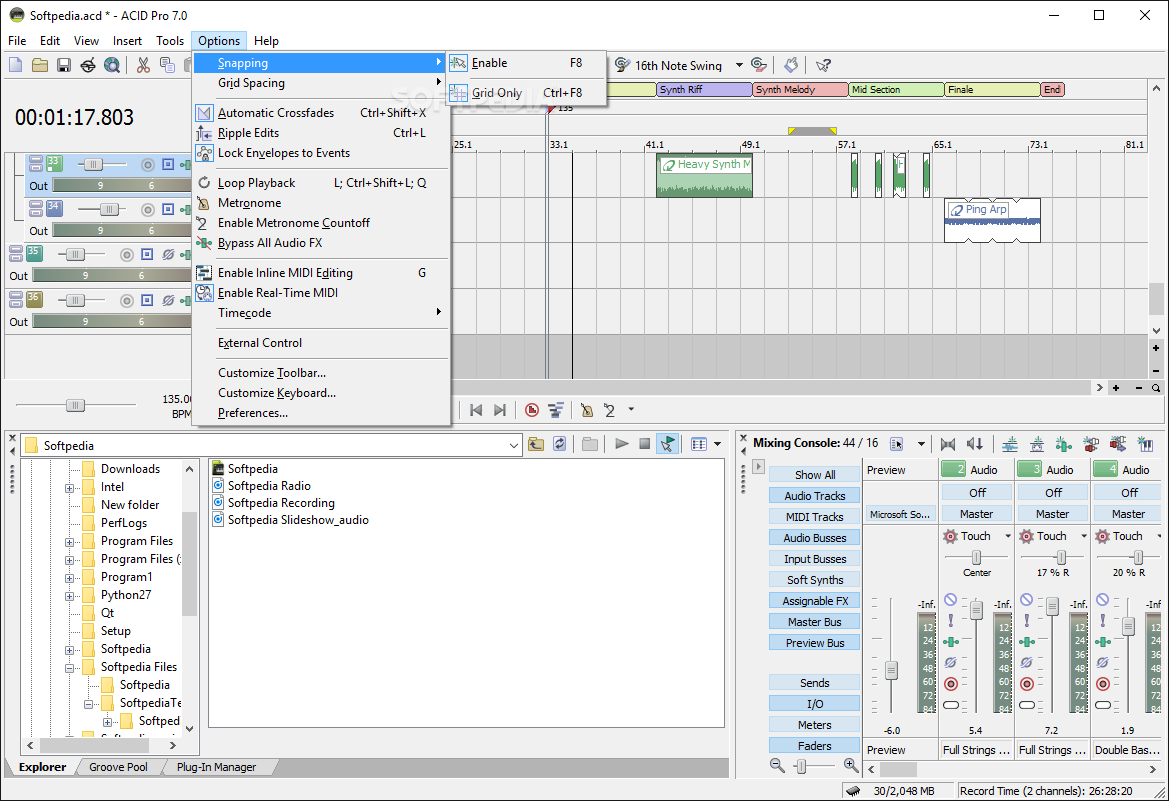
Task: Click the project tempo slider thumb
Action: [x=75, y=405]
